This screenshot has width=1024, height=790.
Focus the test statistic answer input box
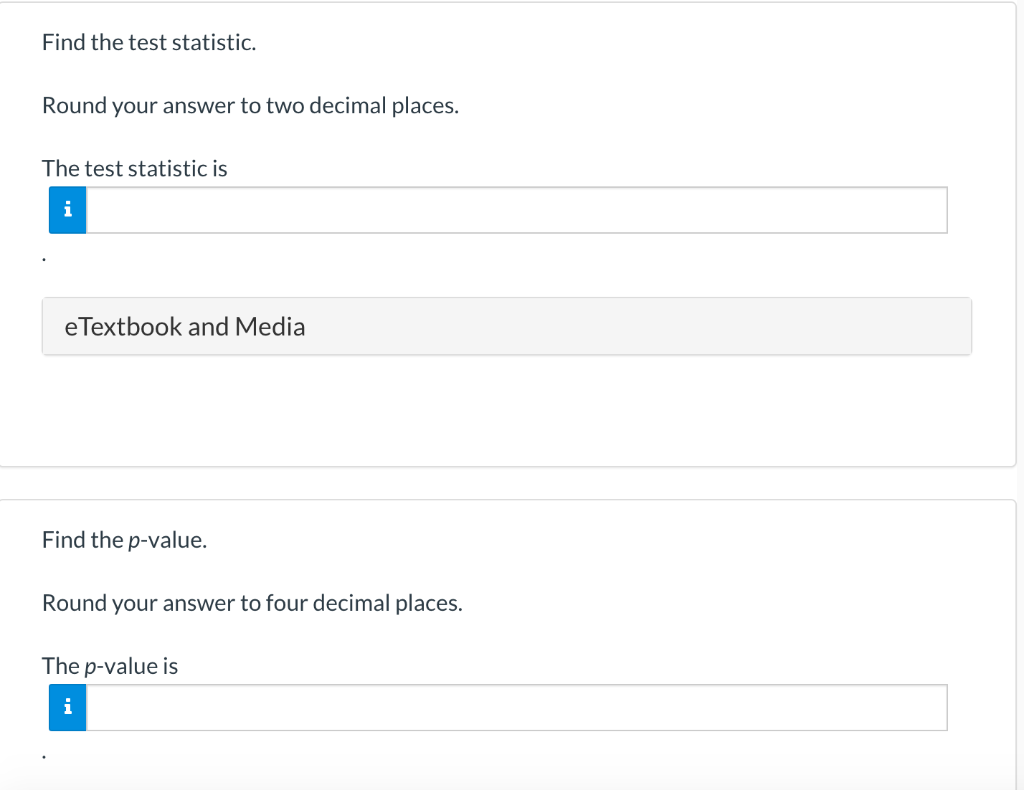(517, 210)
